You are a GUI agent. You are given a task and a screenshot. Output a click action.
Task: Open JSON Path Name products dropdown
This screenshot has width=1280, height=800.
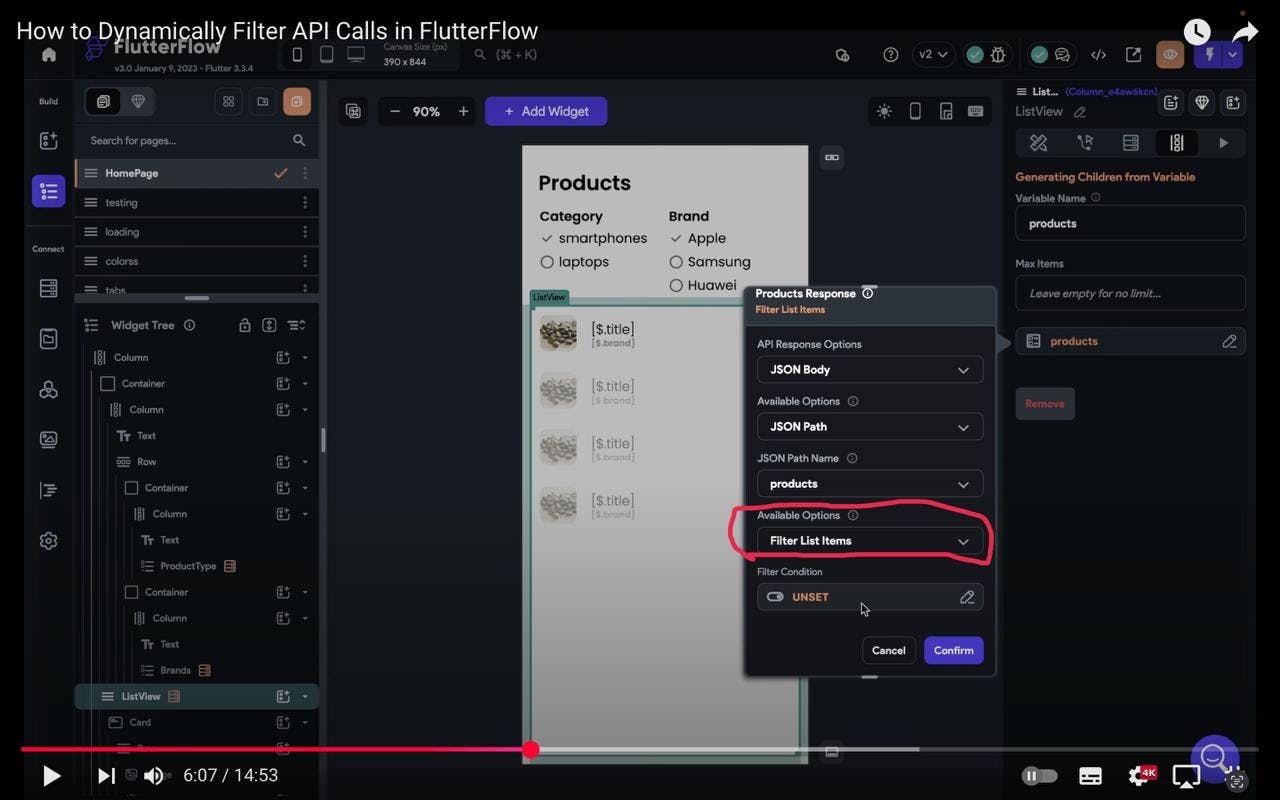pos(870,484)
